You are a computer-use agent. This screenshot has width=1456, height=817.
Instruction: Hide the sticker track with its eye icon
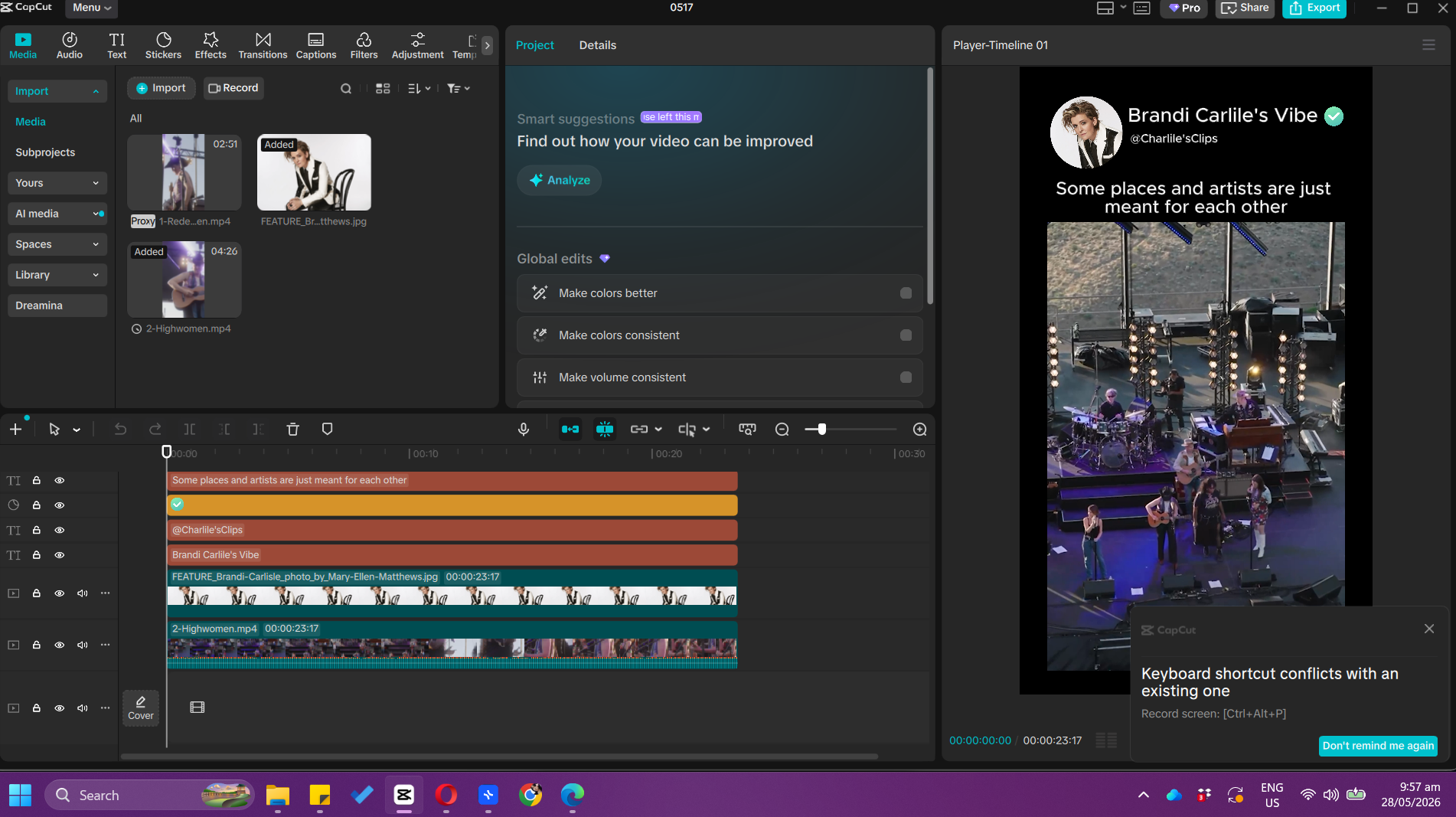(59, 505)
